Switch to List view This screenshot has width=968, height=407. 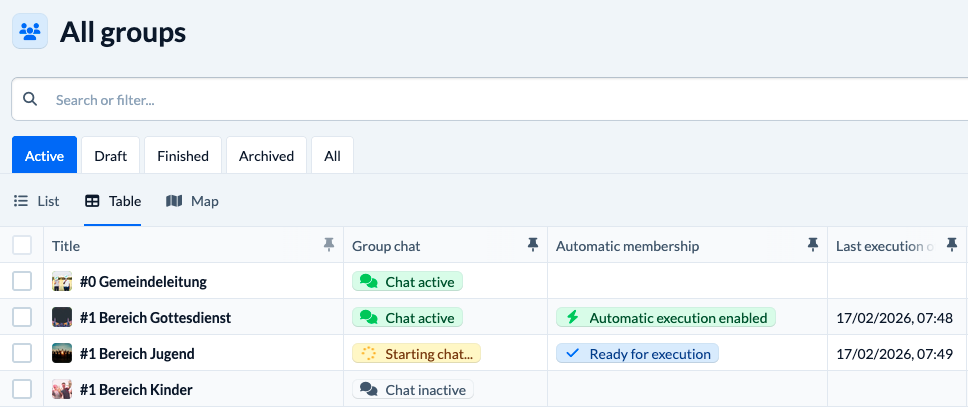36,201
